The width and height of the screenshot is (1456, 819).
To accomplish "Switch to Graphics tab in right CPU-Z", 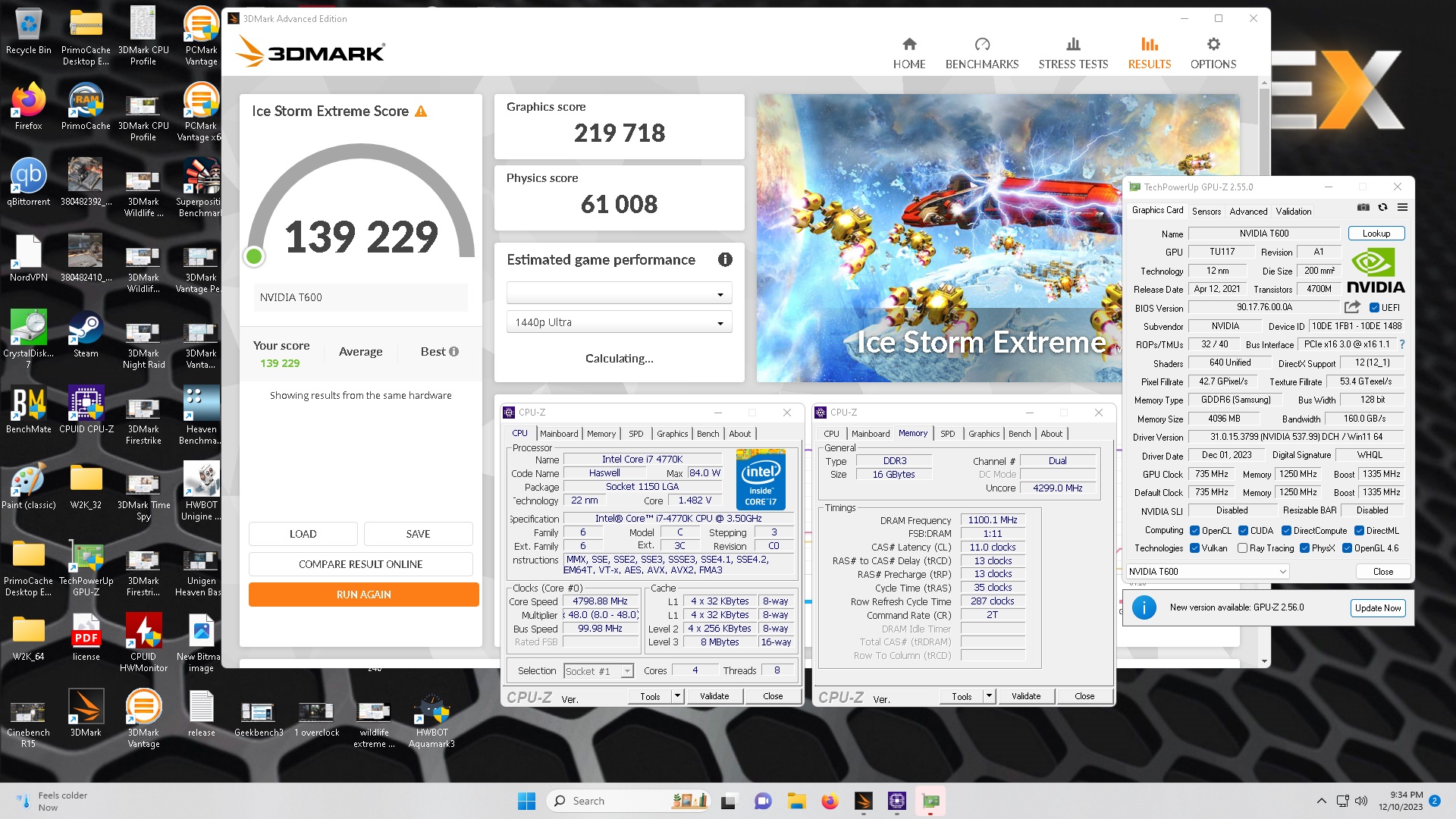I will (984, 434).
